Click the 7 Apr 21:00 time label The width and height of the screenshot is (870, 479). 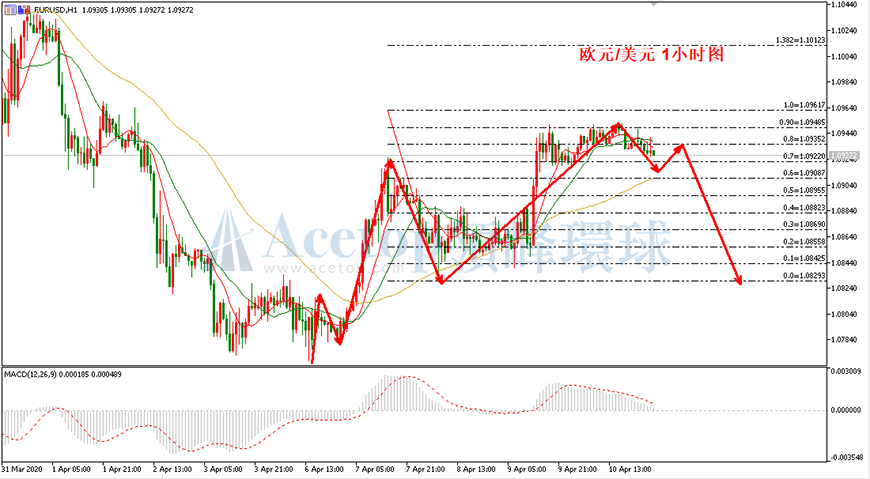pos(426,470)
